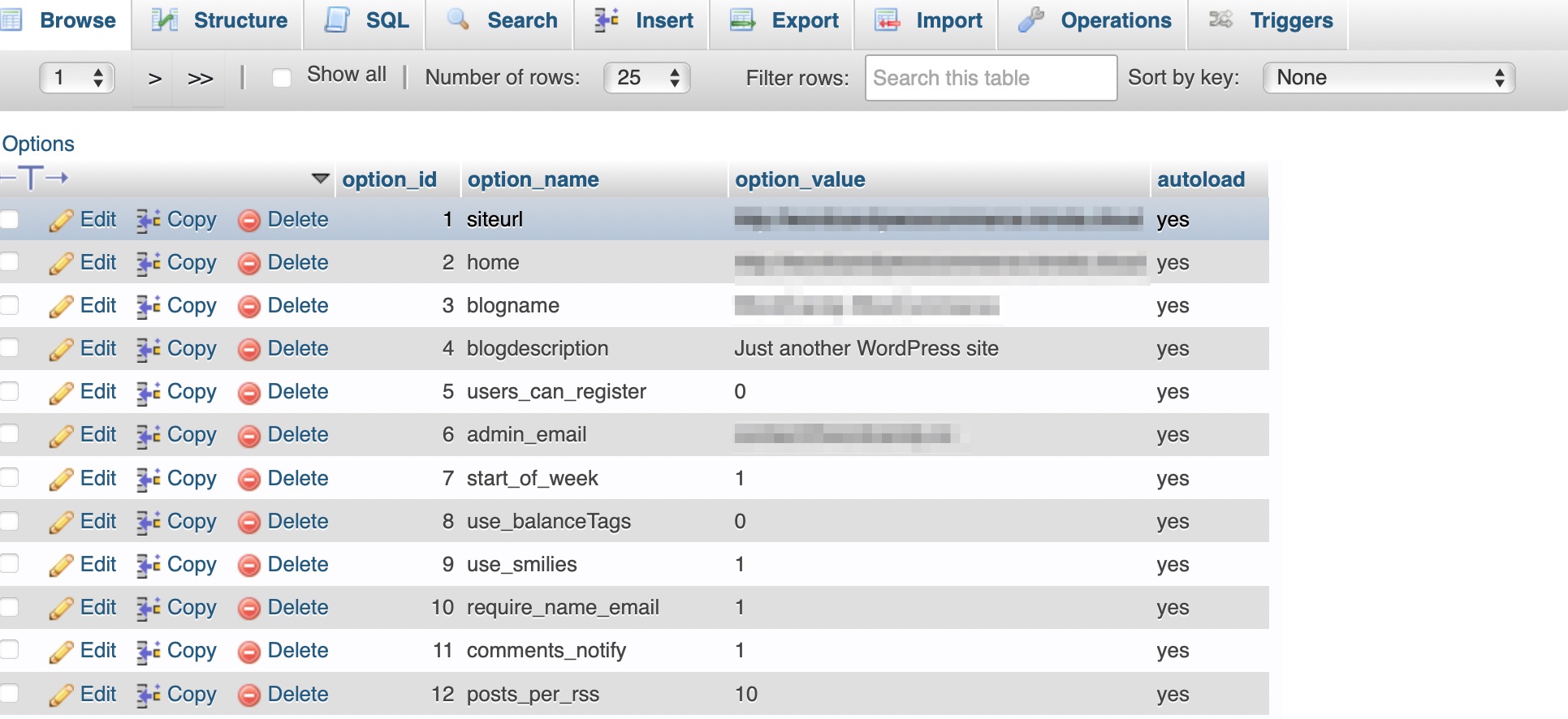1568x719 pixels.
Task: Click the posts_per_rss value 10
Action: pyautogui.click(x=746, y=694)
